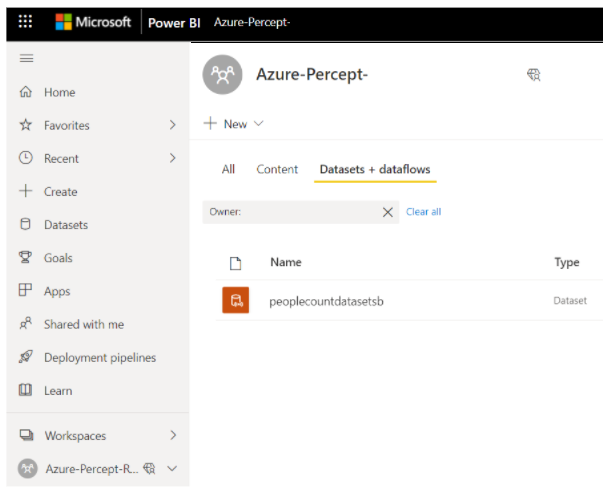
Task: Expand the Favorites flyout chevron
Action: pos(173,125)
